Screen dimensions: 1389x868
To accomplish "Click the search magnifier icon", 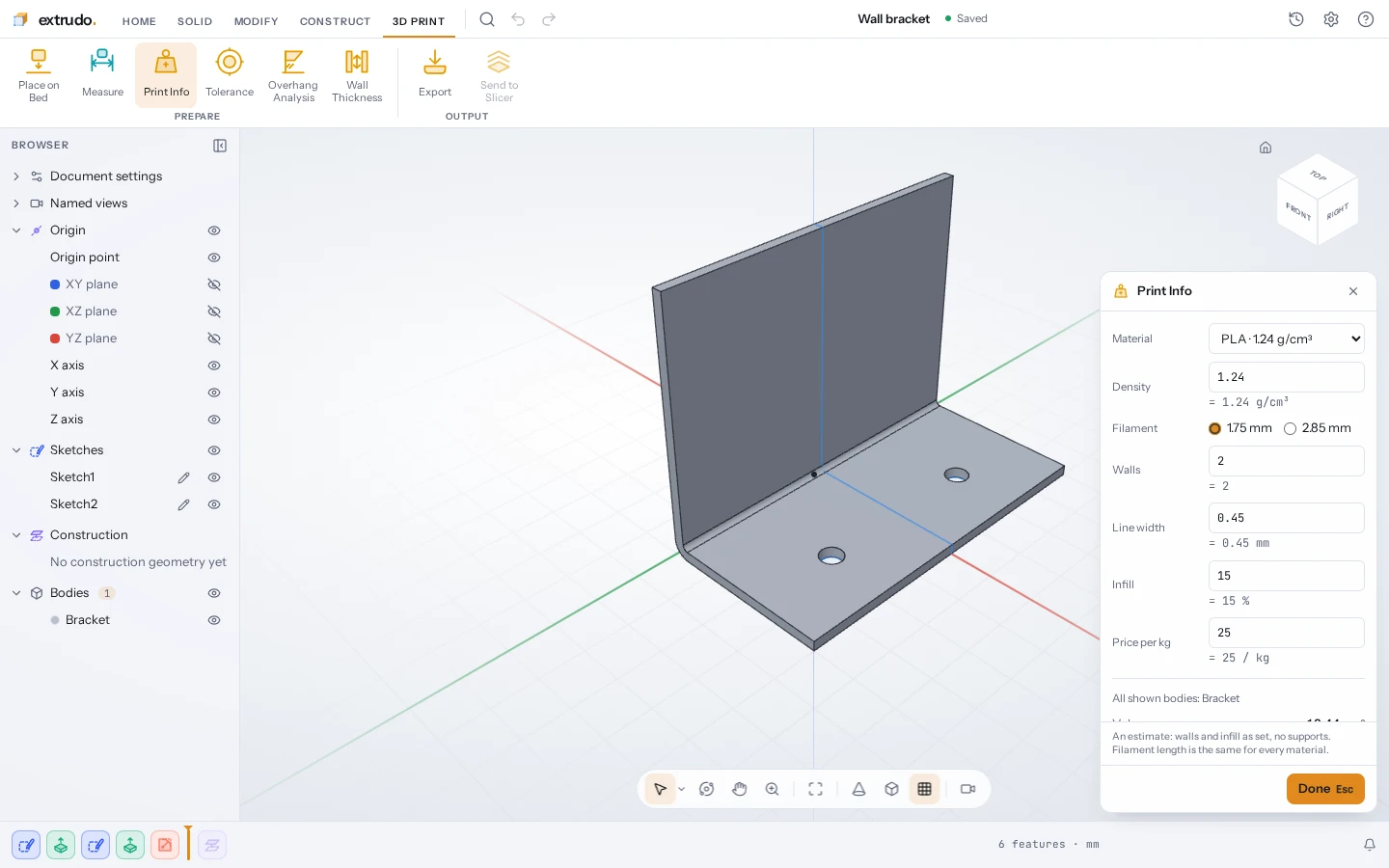I will 487,19.
